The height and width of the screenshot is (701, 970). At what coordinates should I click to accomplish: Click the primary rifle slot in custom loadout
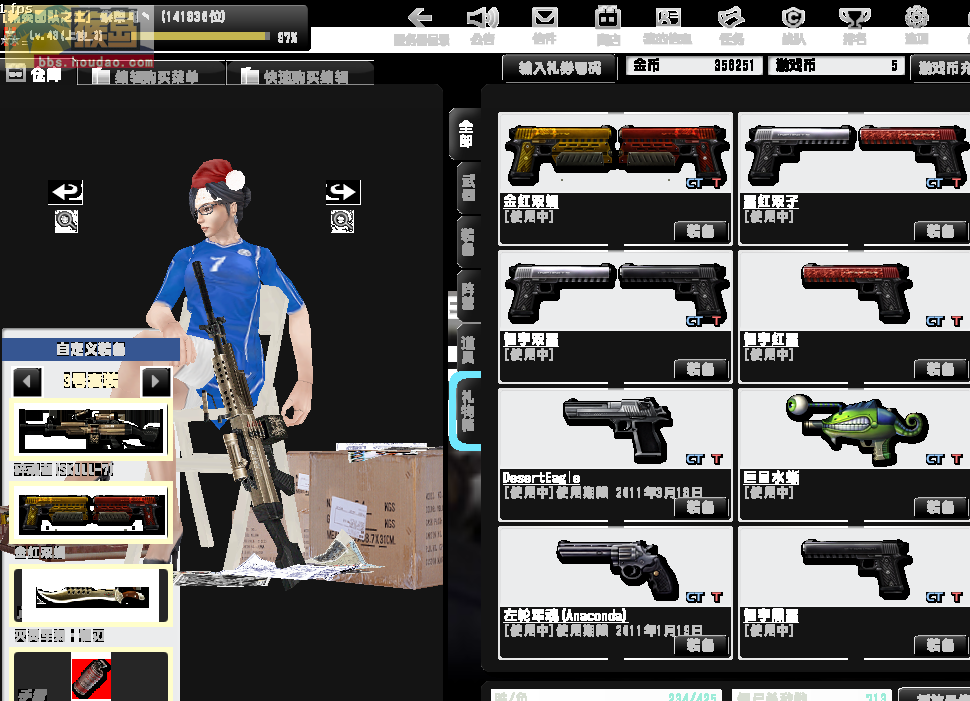point(92,430)
